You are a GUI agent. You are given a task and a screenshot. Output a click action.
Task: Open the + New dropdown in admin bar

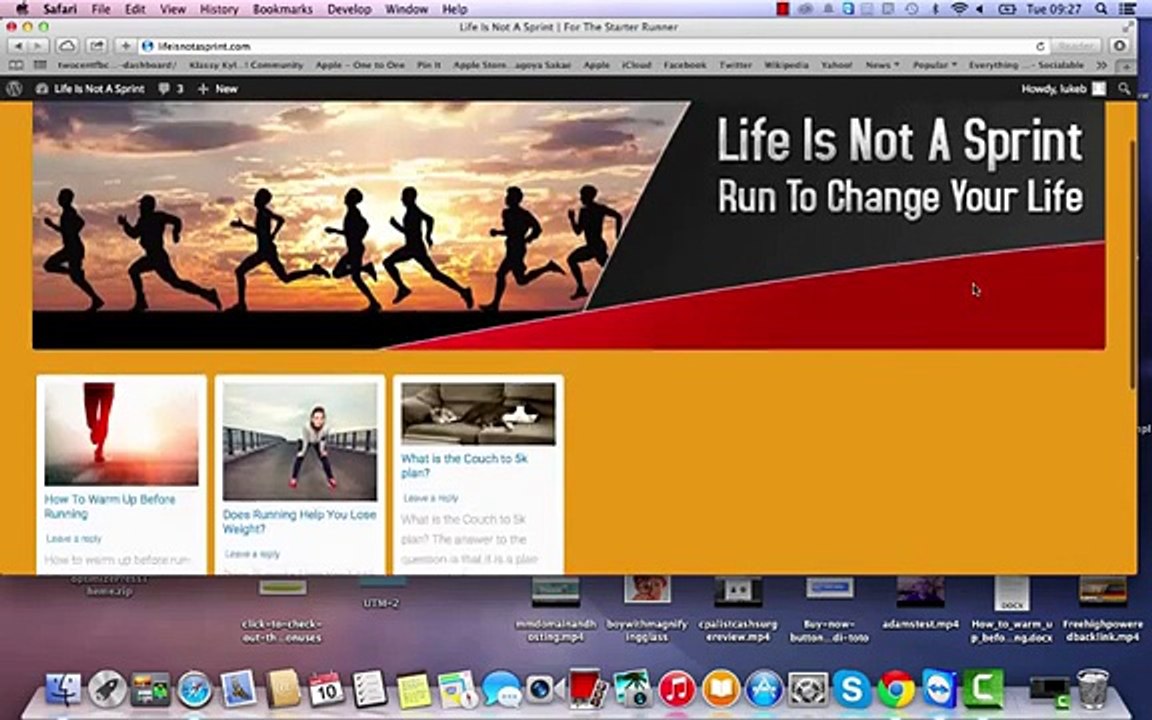[x=218, y=89]
